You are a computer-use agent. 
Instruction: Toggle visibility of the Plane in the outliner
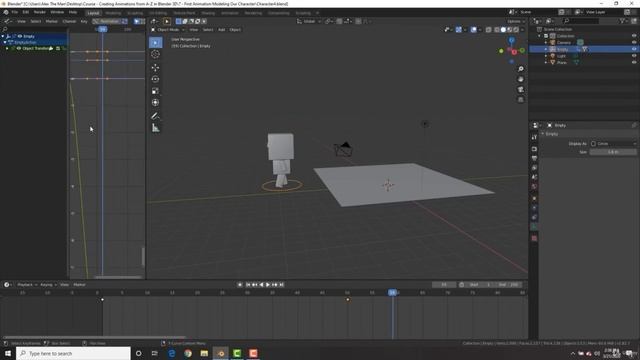point(634,62)
